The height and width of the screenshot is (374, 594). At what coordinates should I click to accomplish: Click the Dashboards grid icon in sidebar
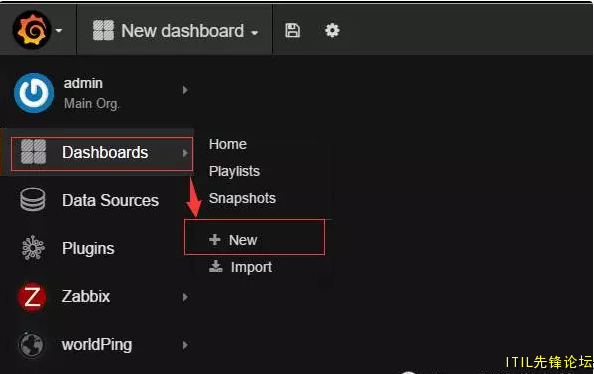coord(33,152)
